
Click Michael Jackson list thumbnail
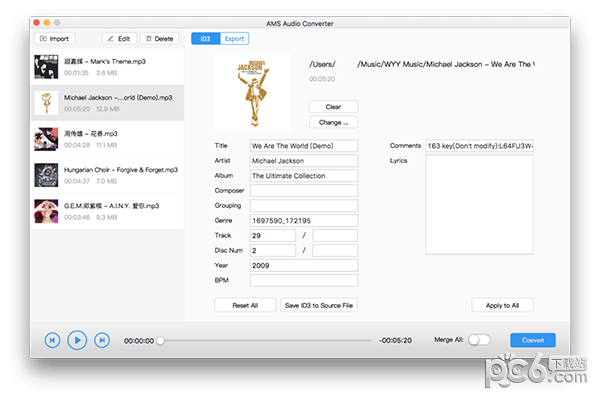pyautogui.click(x=46, y=103)
